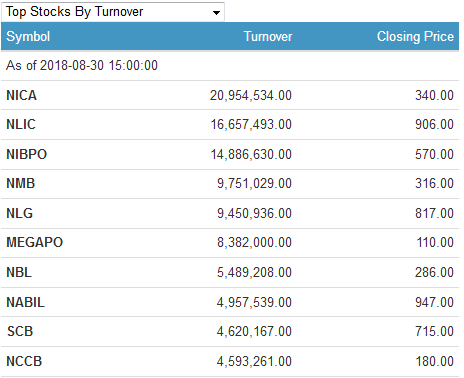
Task: Click NLIC closing price 906.00
Action: click(434, 124)
